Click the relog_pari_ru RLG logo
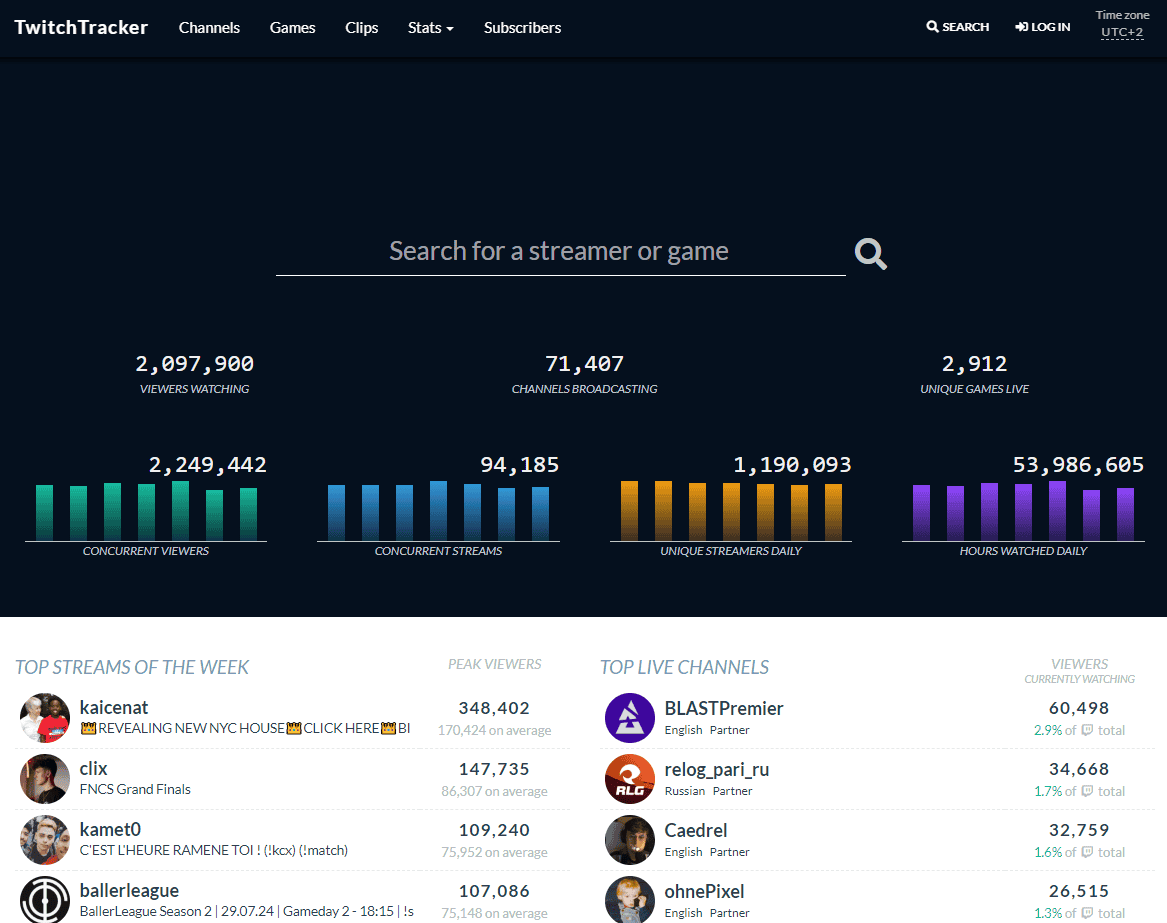1167x923 pixels. (629, 779)
